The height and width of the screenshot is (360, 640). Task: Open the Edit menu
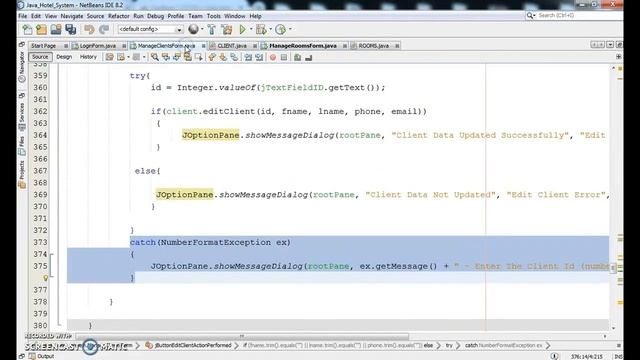coord(36,16)
